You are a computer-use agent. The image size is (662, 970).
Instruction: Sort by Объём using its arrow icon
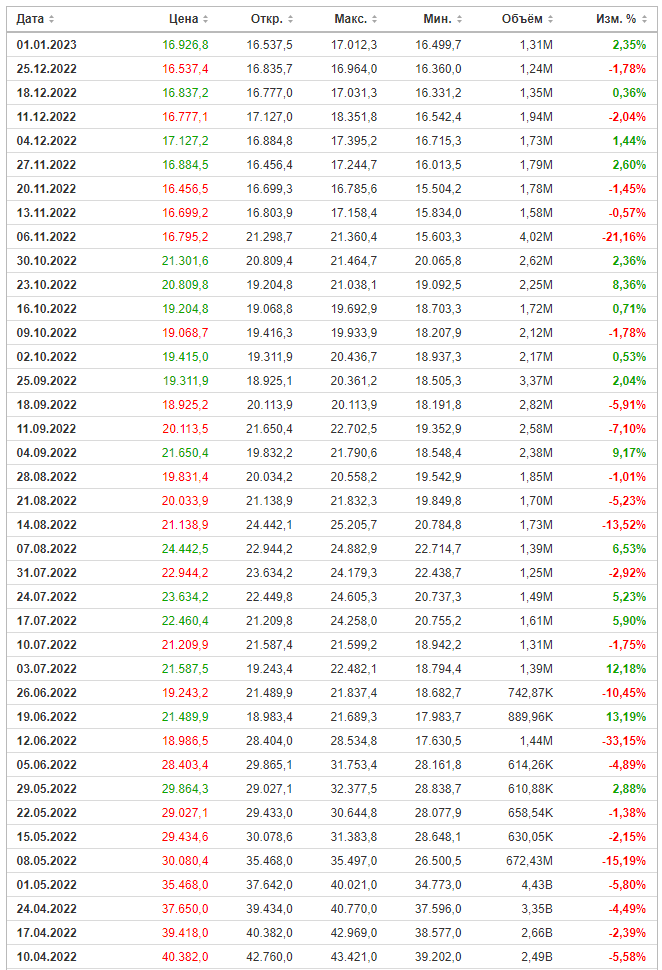(x=551, y=19)
